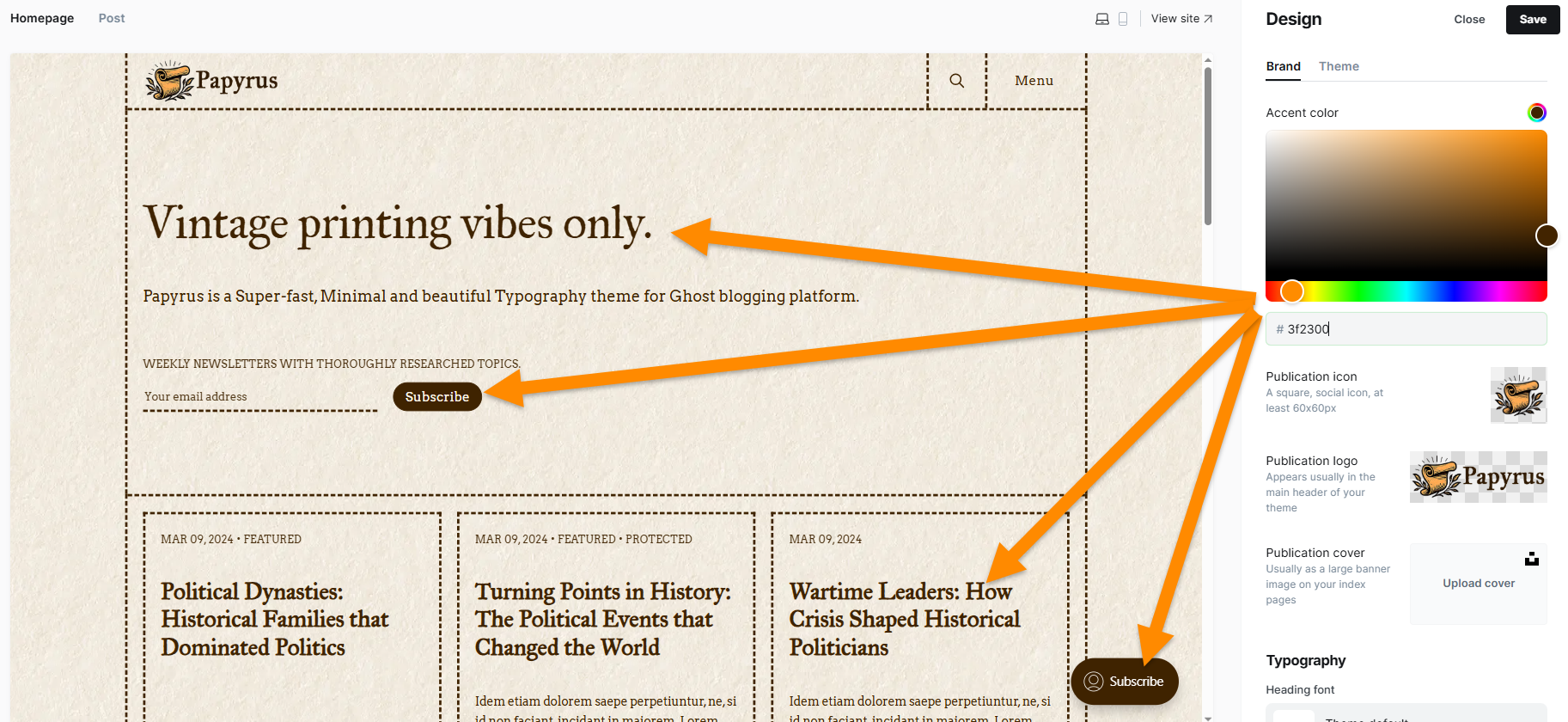This screenshot has height=722, width=1568.
Task: Close the Design panel
Action: (x=1469, y=19)
